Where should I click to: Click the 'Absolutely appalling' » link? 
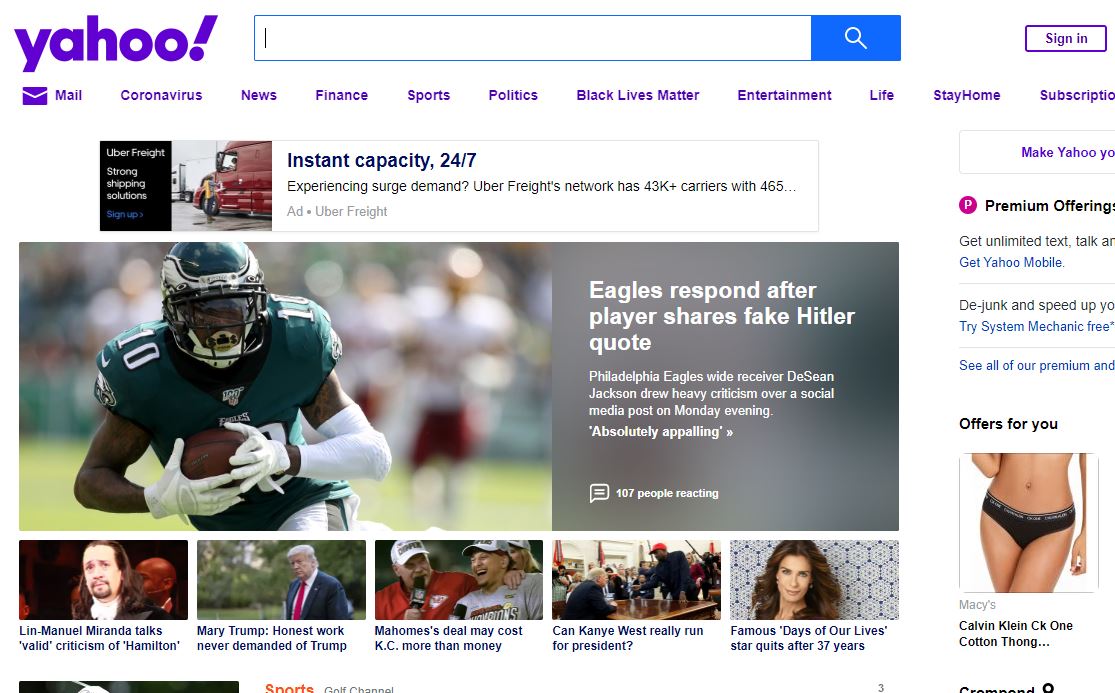pos(661,431)
